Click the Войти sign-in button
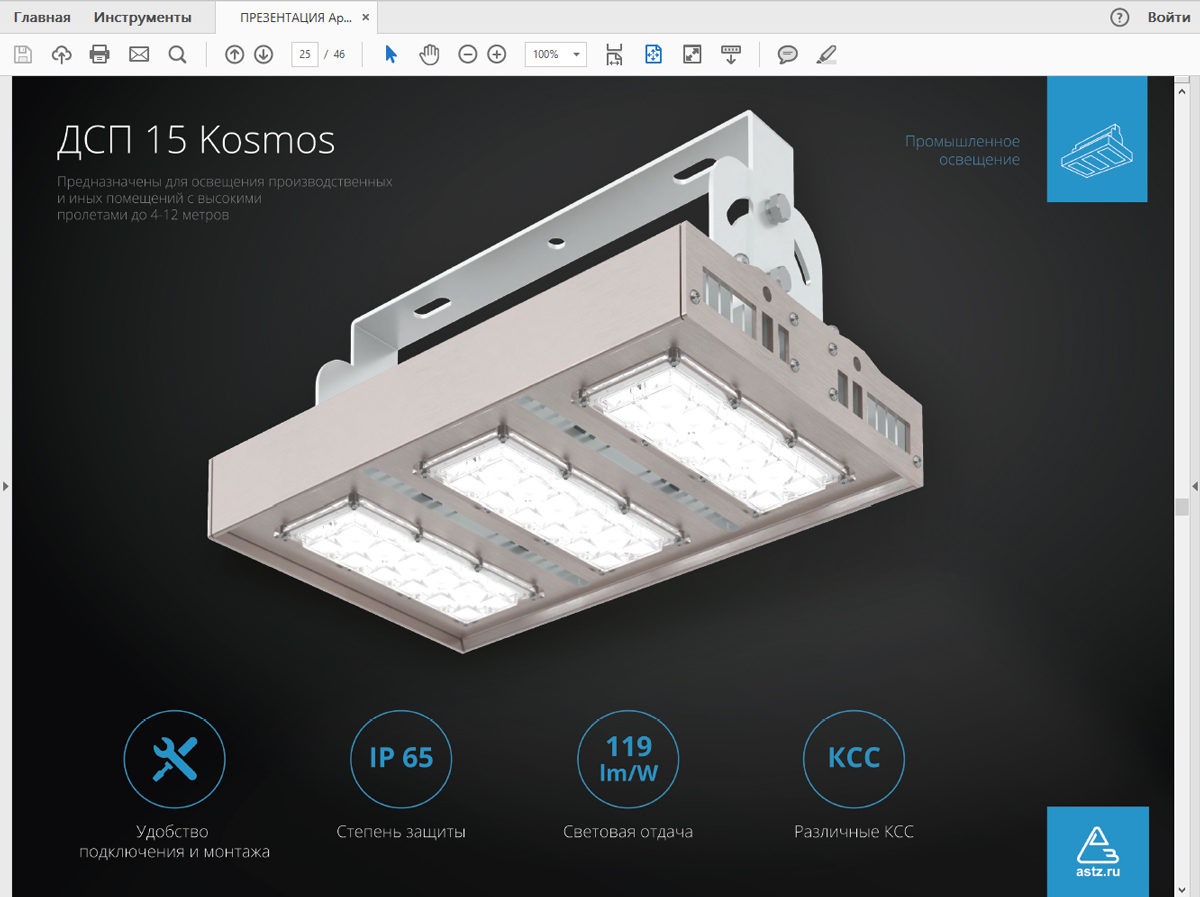This screenshot has width=1200, height=897. click(1169, 17)
